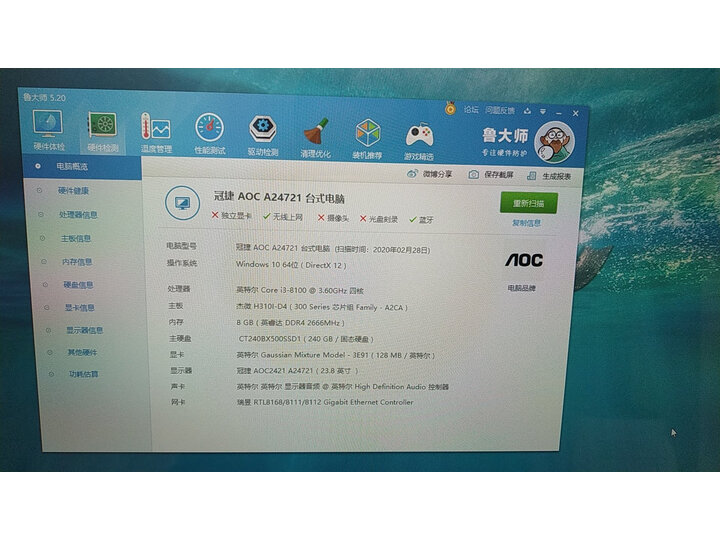Viewport: 720px width, 540px height.
Task: Click the Gaussian Mixture Model graphics value
Action: pos(335,355)
